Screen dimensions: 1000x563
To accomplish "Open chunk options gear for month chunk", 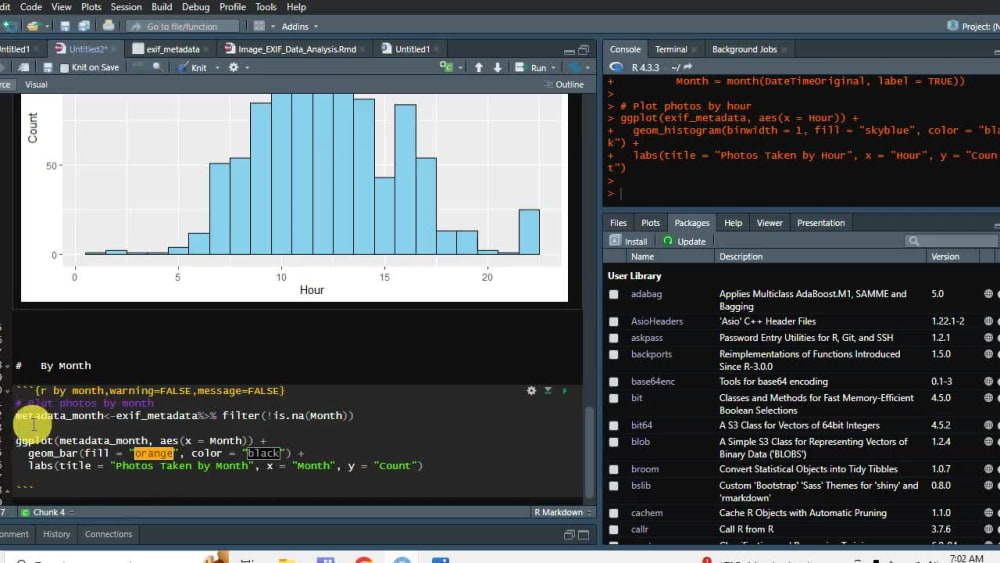I will (531, 390).
